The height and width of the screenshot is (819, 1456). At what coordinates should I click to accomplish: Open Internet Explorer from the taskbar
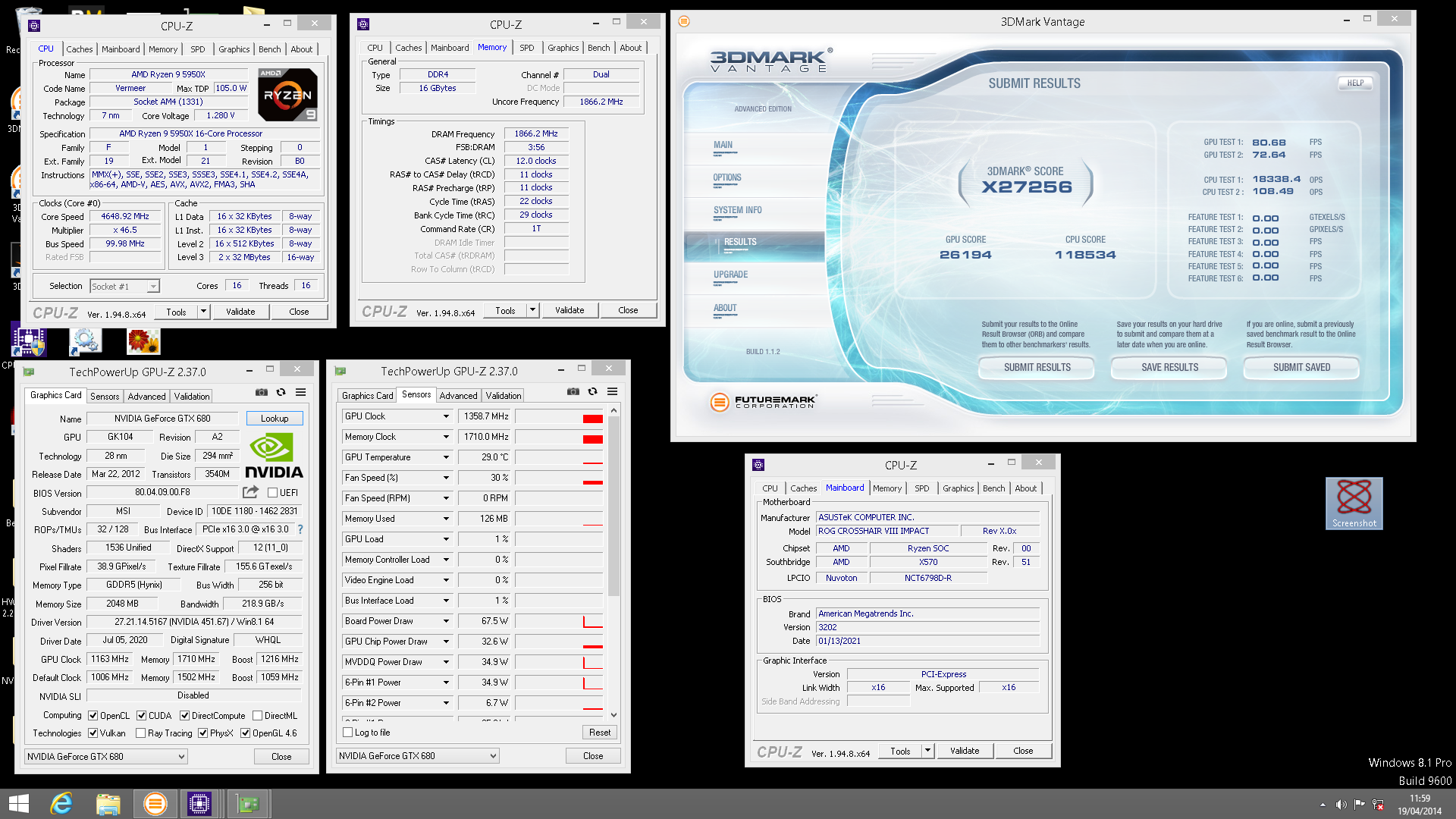(x=61, y=804)
